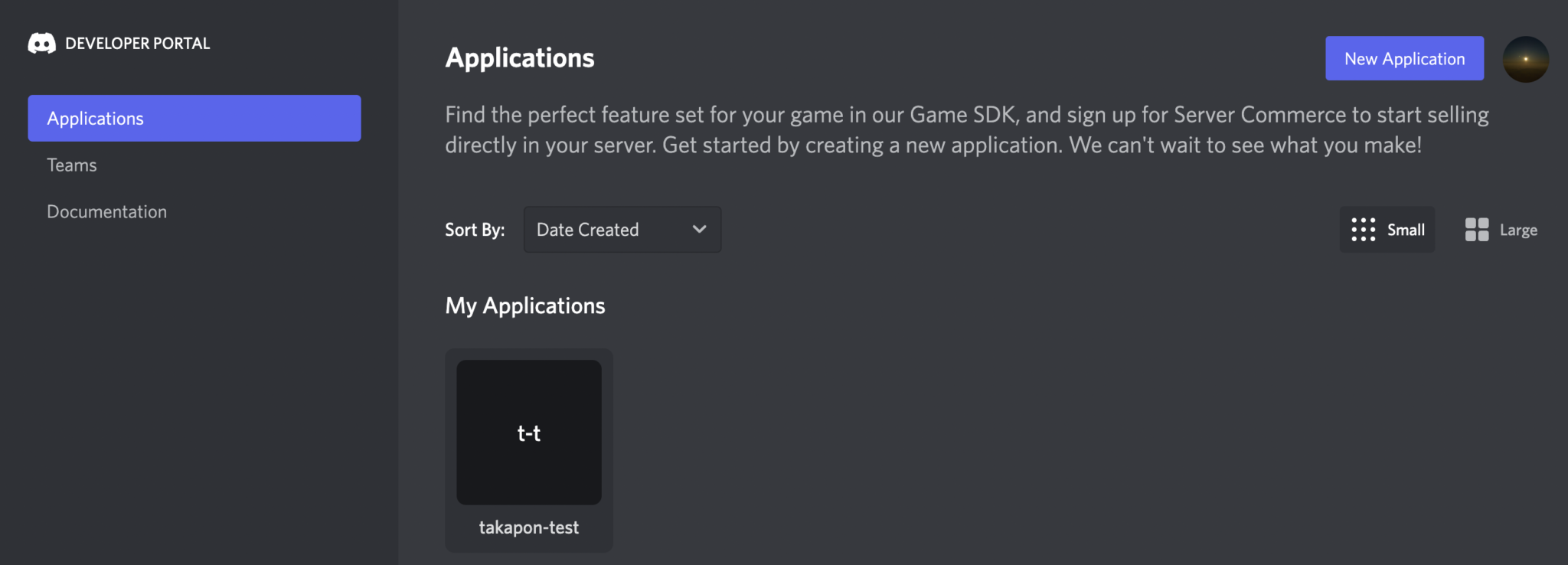The image size is (1568, 565).
Task: Click the DEVELOPER PORTAL title text
Action: (138, 44)
